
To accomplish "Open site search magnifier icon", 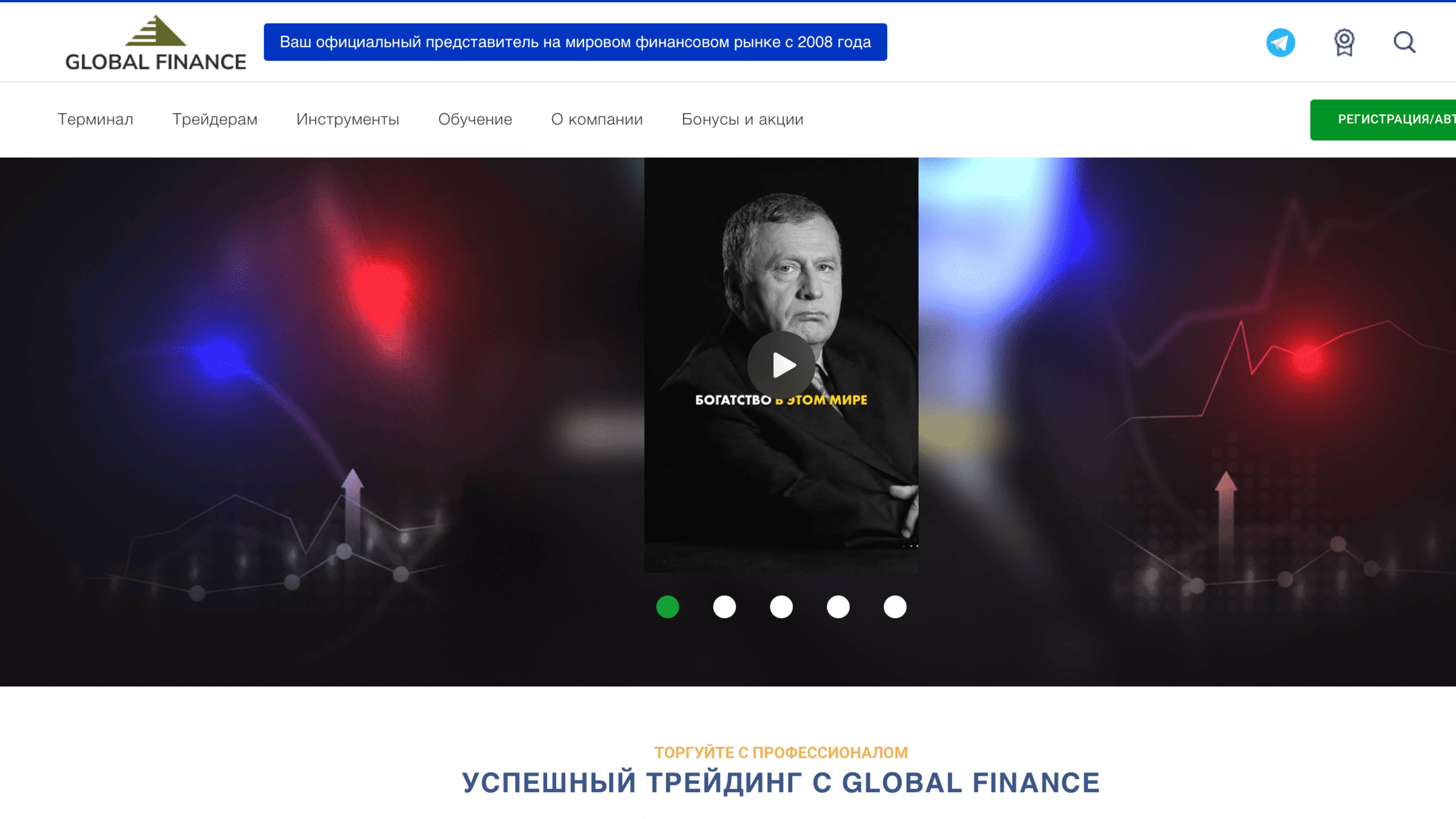I will coord(1404,42).
